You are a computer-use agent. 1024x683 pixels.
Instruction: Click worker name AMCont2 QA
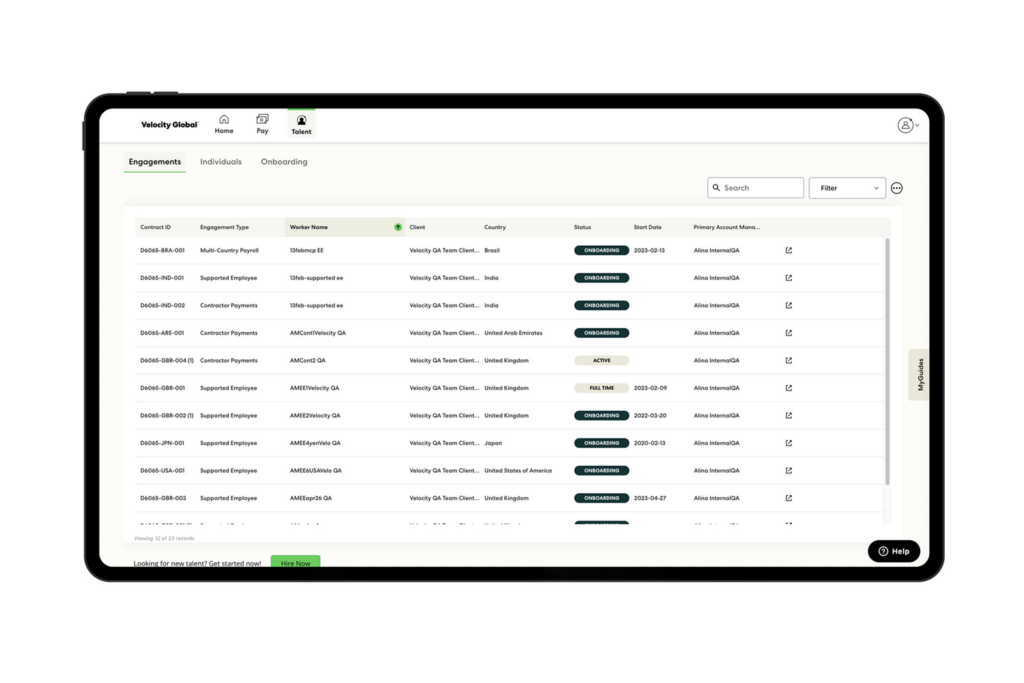click(x=307, y=360)
